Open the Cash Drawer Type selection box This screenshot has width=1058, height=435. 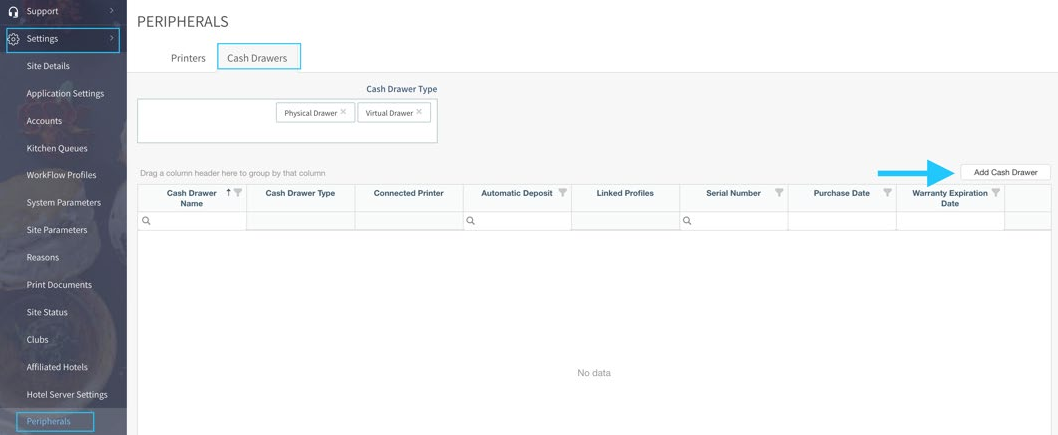tap(205, 120)
